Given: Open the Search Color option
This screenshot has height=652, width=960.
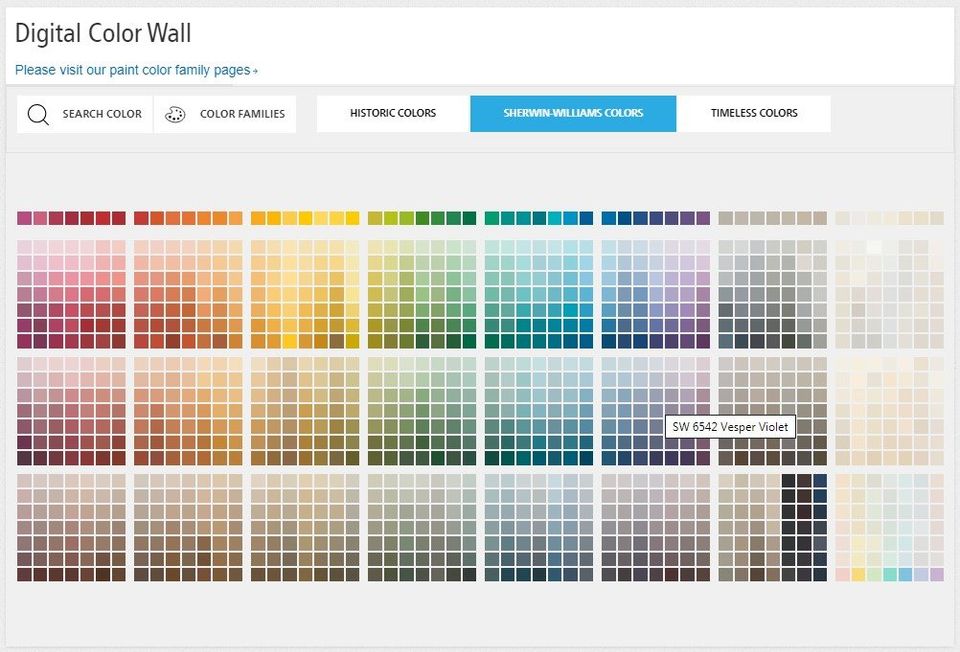Looking at the screenshot, I should click(85, 114).
